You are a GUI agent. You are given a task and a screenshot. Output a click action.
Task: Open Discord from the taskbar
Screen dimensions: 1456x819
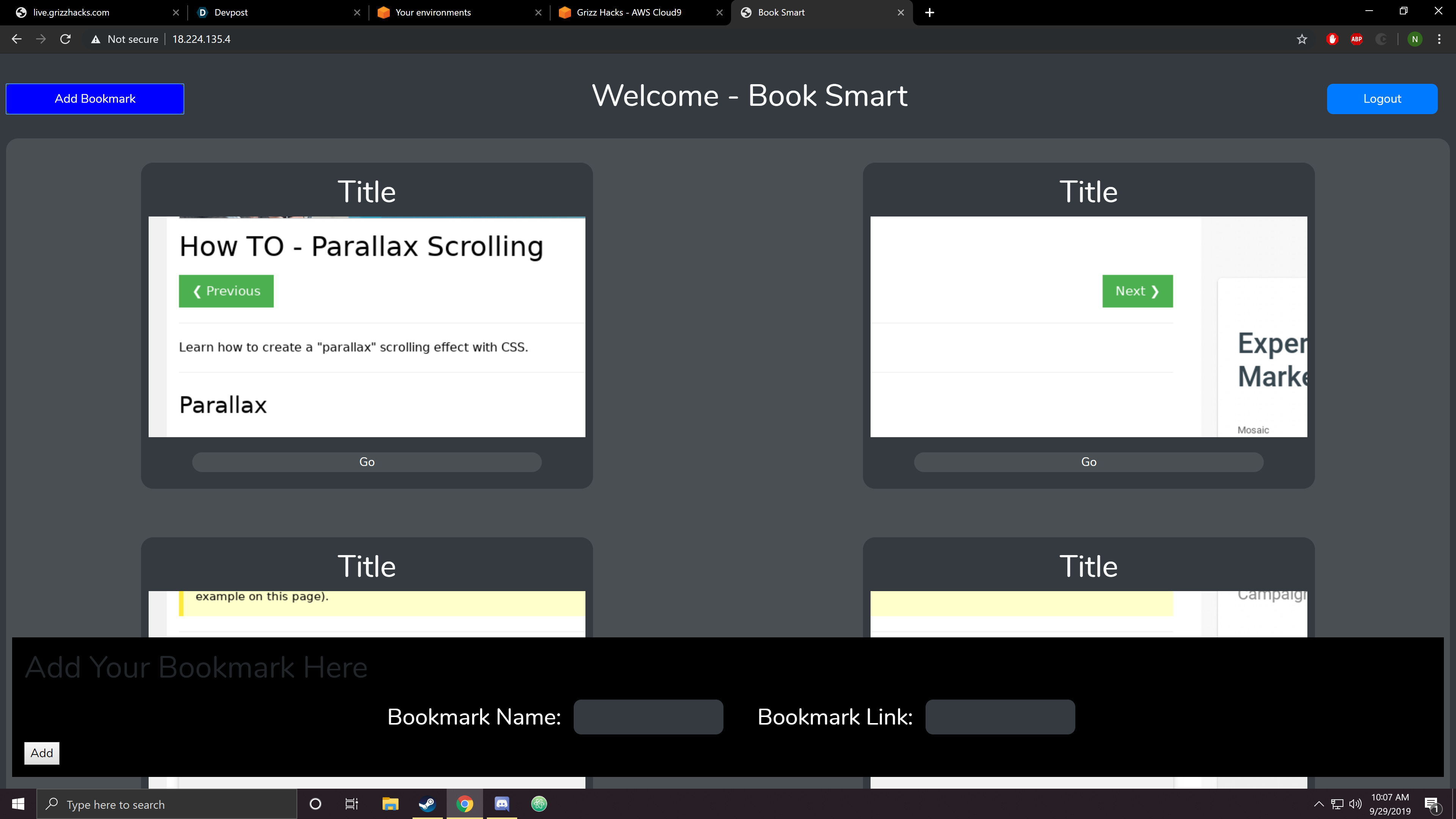coord(502,804)
